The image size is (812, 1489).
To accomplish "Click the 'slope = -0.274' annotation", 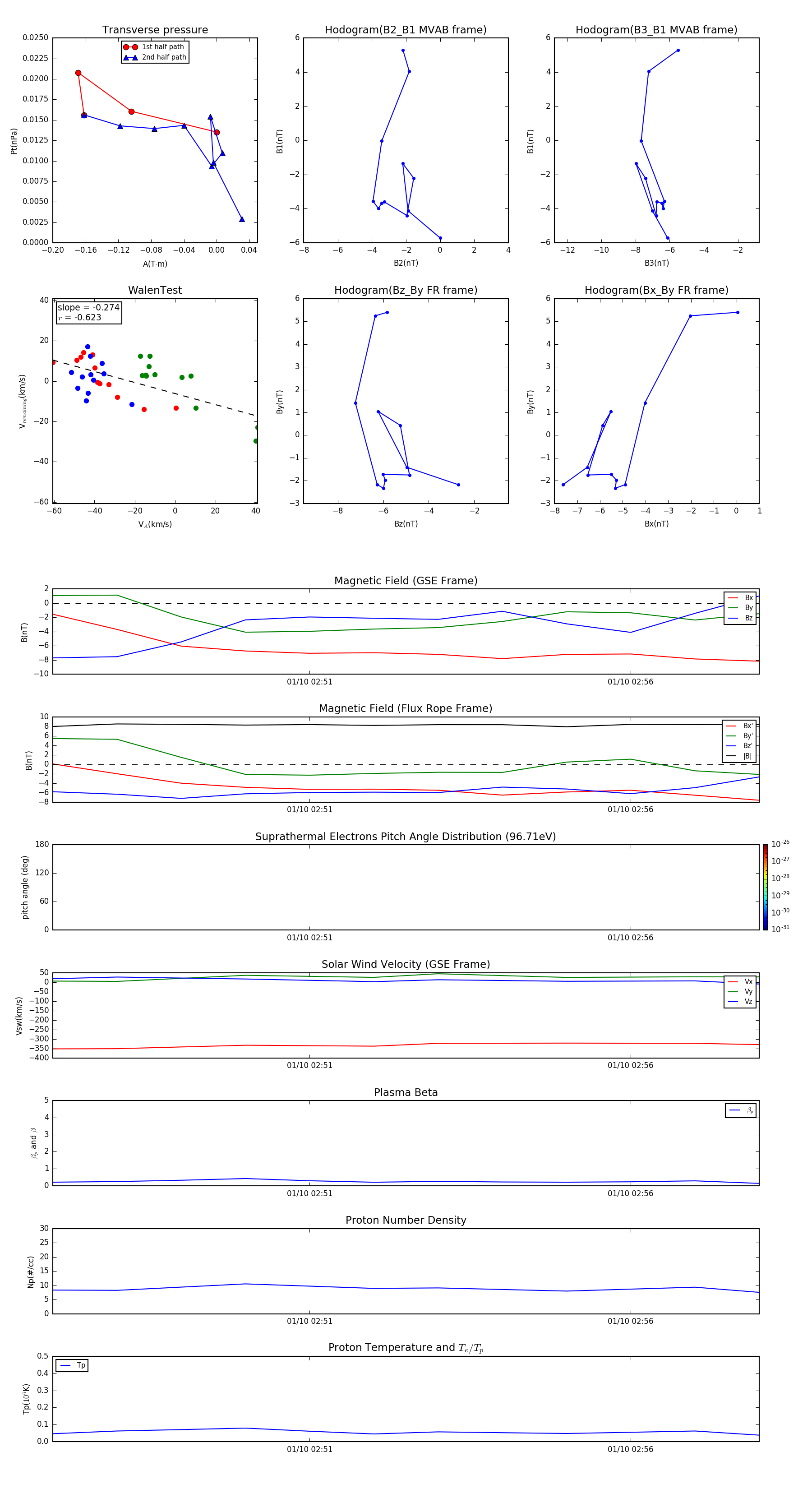I will click(x=88, y=308).
